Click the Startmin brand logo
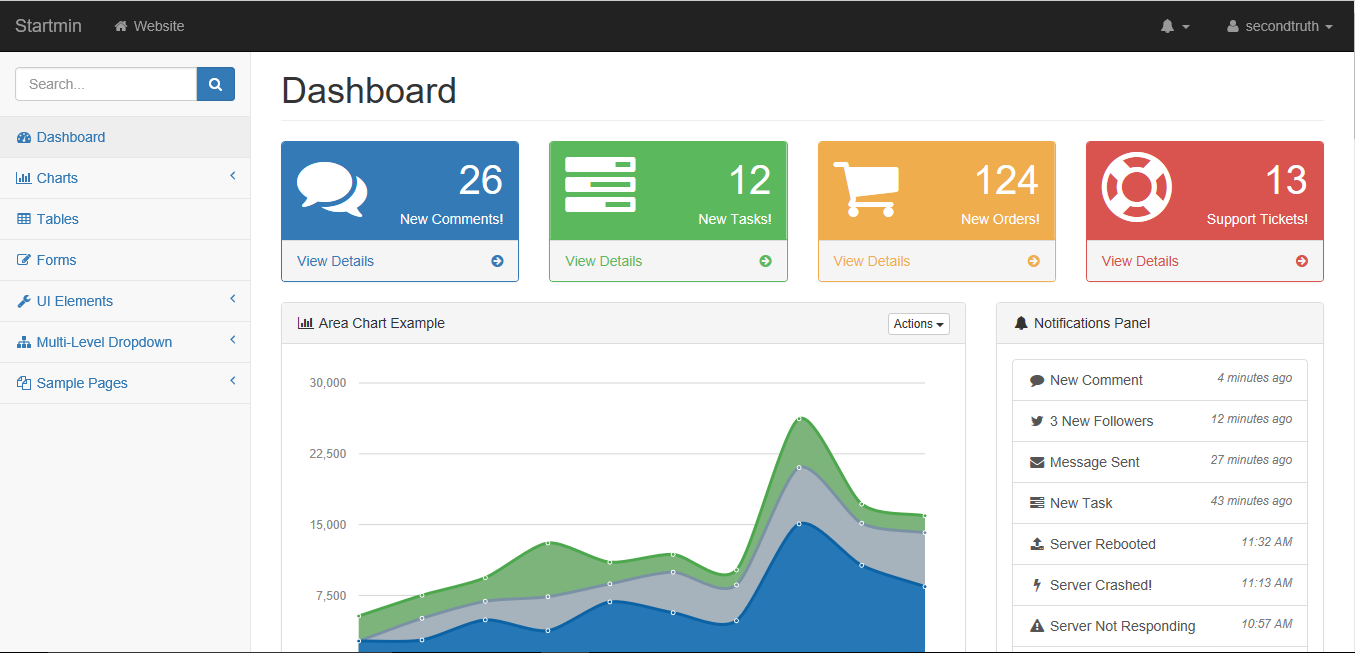This screenshot has width=1355, height=653. [x=48, y=26]
